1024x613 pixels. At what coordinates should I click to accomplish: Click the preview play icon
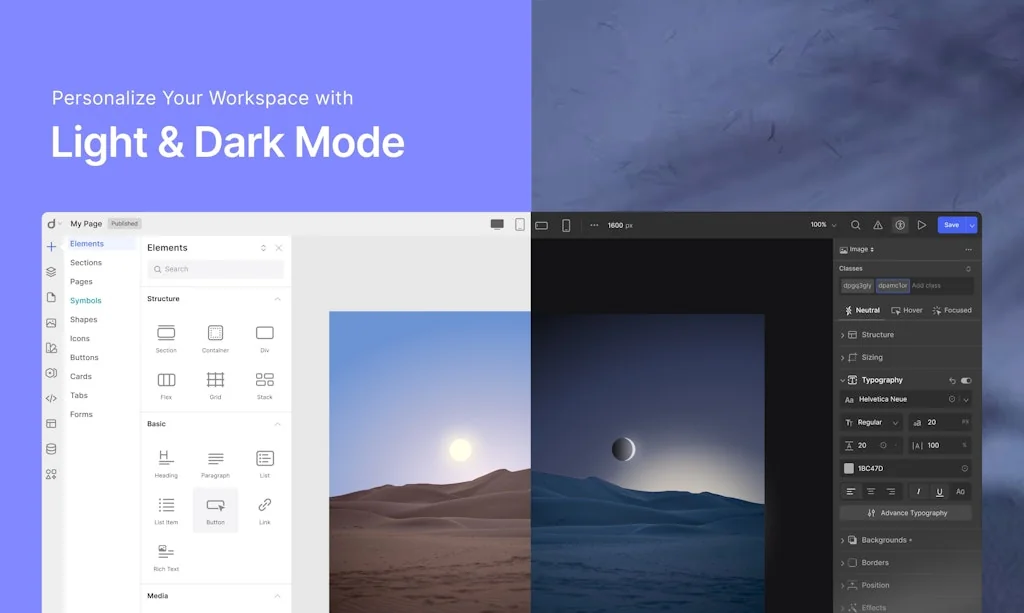pyautogui.click(x=922, y=225)
